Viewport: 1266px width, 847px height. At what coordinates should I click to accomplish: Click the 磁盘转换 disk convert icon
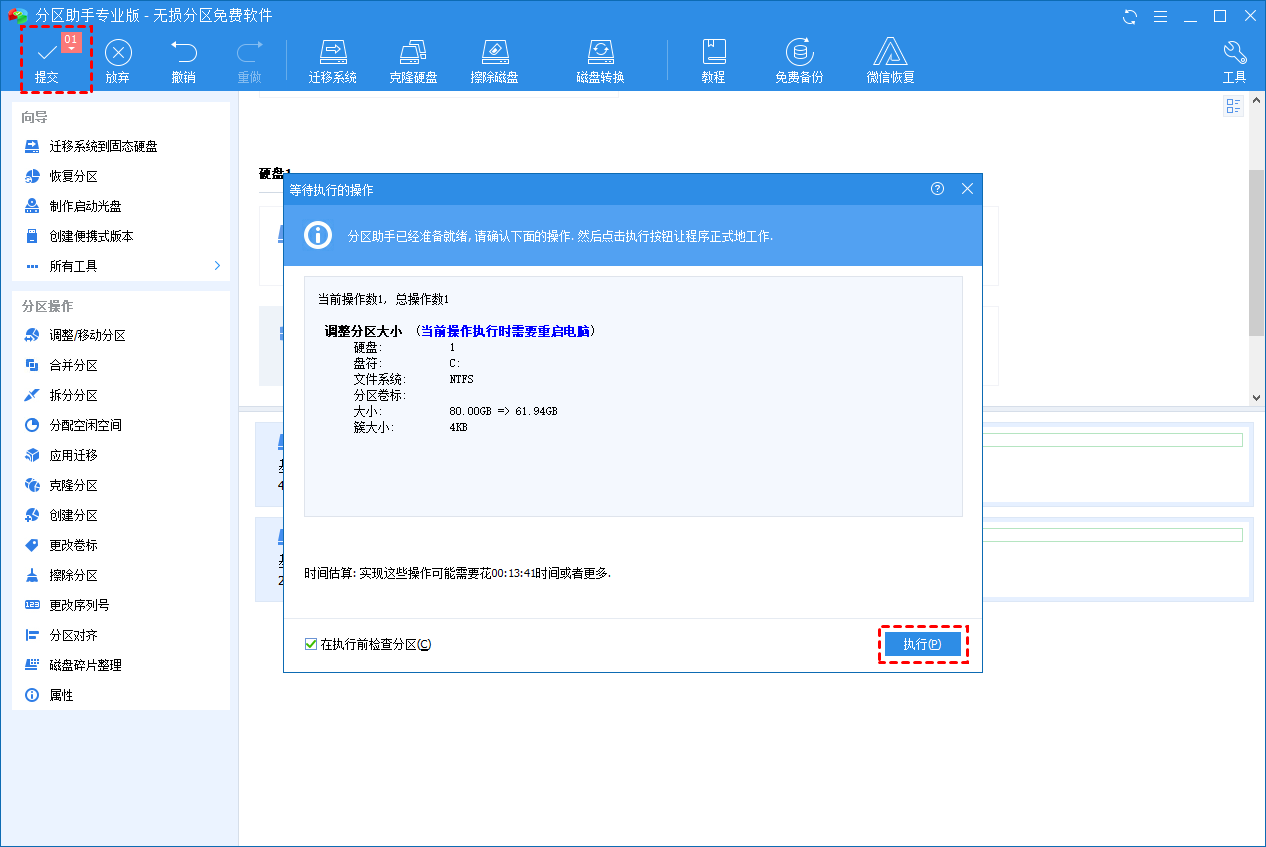point(600,53)
